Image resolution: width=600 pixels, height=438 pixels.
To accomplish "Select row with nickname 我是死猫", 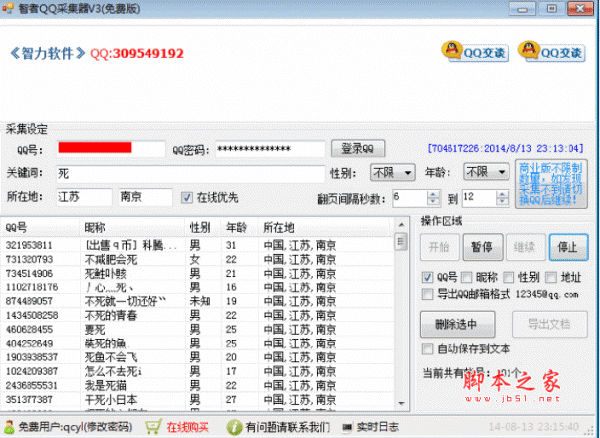I will click(x=197, y=385).
